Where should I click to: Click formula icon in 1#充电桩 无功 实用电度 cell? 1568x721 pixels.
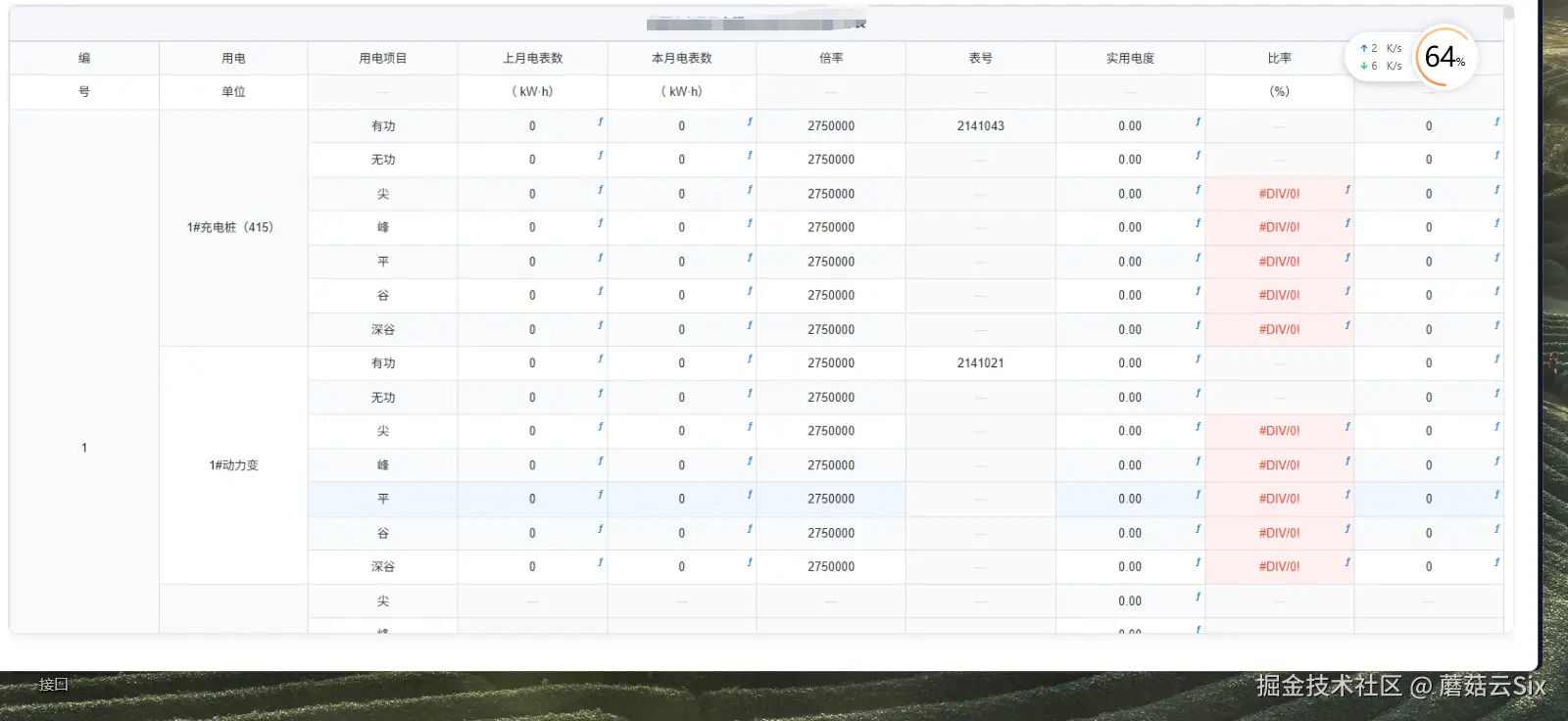click(x=1198, y=155)
